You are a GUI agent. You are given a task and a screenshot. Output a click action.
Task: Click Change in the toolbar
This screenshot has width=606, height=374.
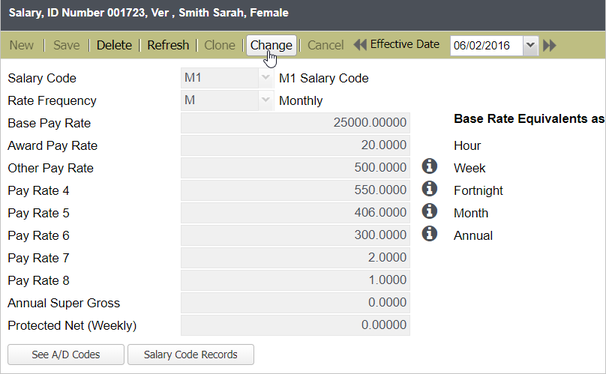271,45
